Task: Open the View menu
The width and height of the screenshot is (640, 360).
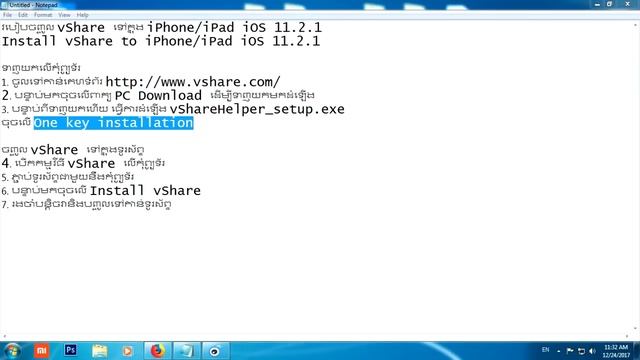Action: coord(64,15)
